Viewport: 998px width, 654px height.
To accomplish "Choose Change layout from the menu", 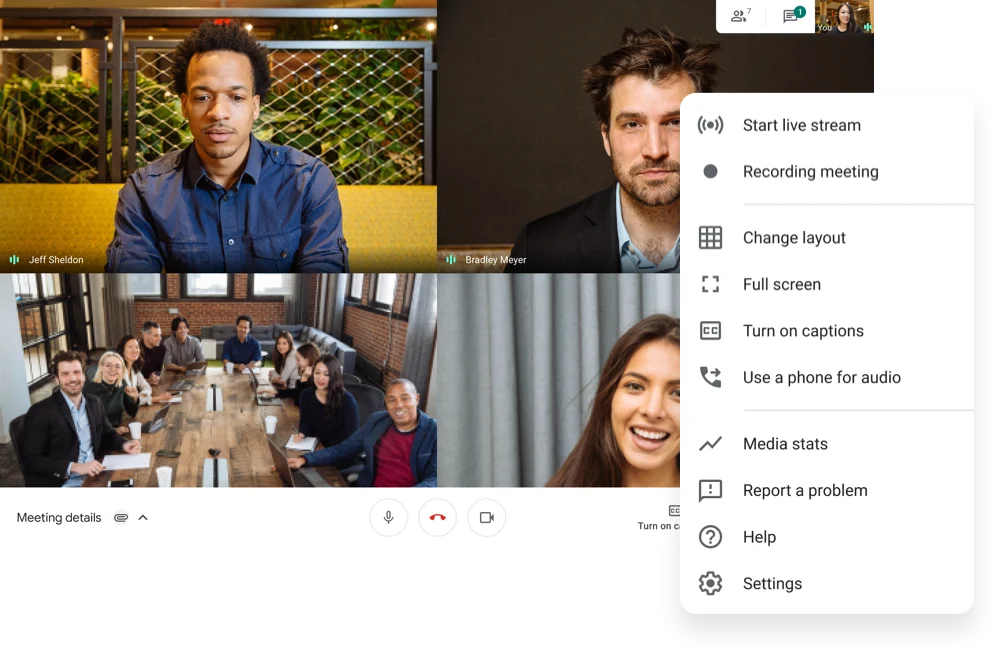I will click(x=827, y=237).
